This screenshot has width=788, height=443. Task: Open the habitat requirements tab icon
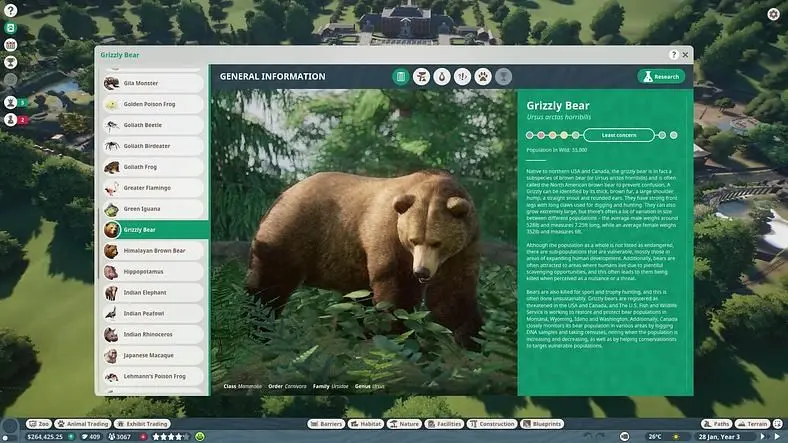(x=421, y=77)
